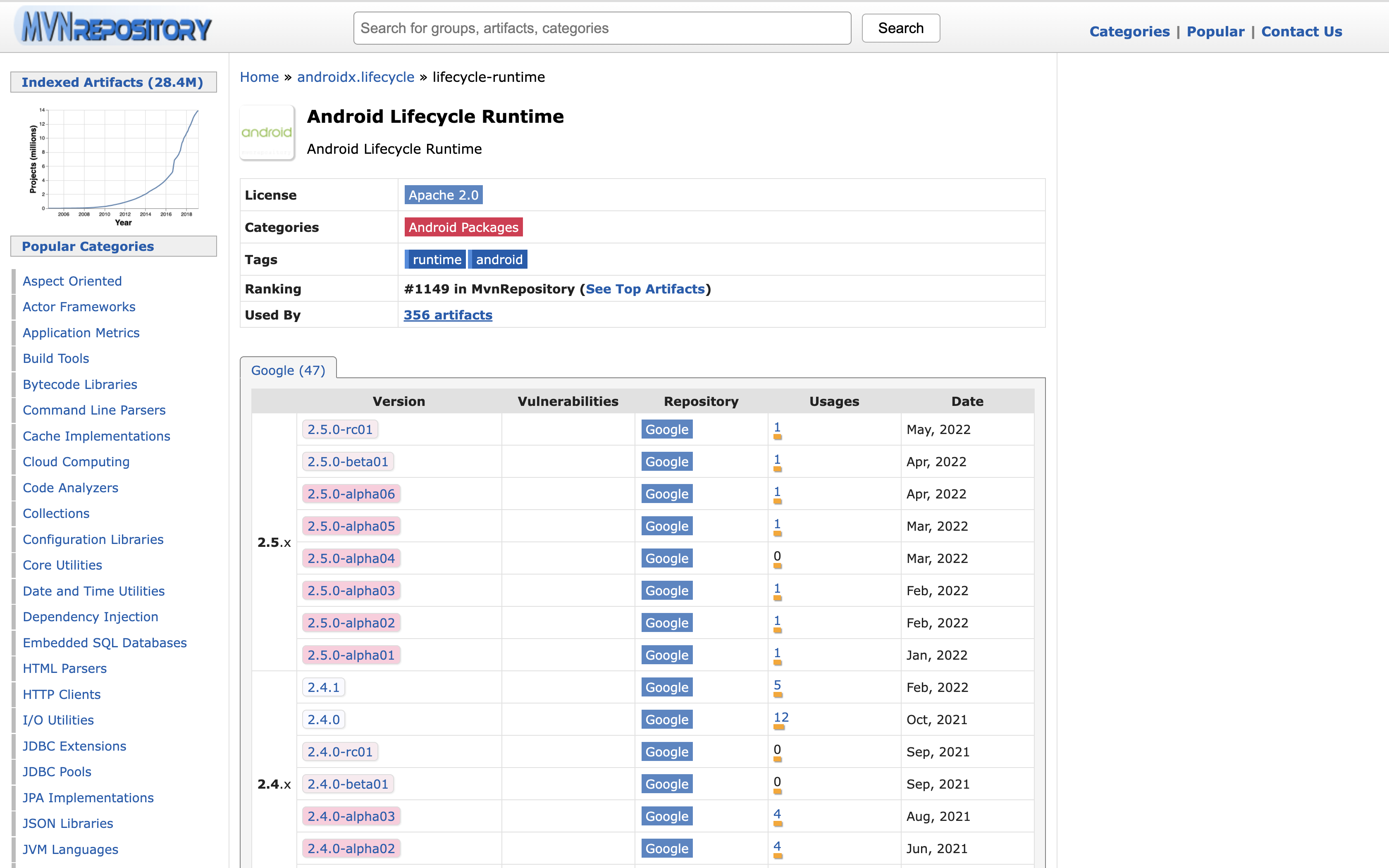Screen dimensions: 1389x868
Task: Click Google repository badge for 2.5.0-rc01
Action: [x=667, y=429]
